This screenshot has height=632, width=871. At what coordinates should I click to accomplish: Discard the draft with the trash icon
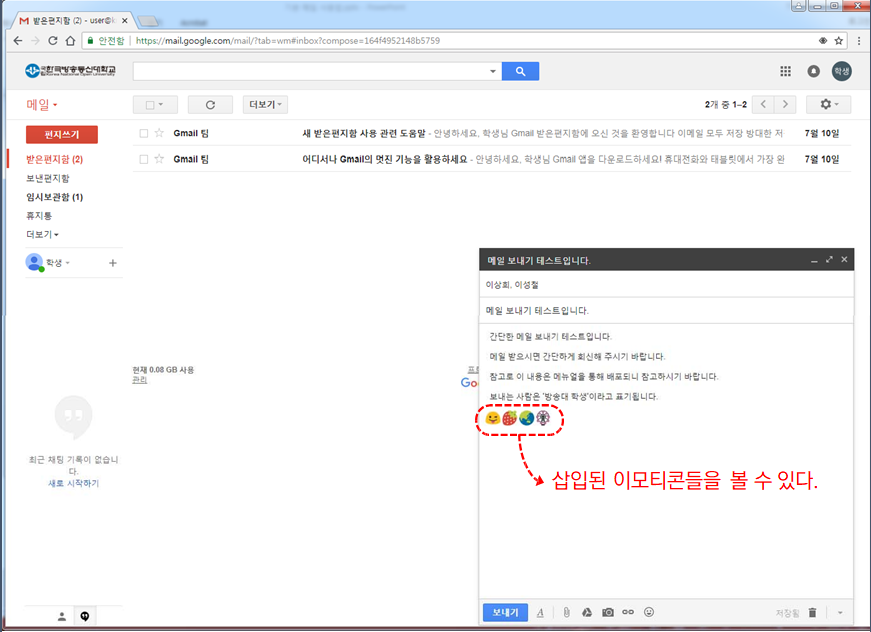812,613
